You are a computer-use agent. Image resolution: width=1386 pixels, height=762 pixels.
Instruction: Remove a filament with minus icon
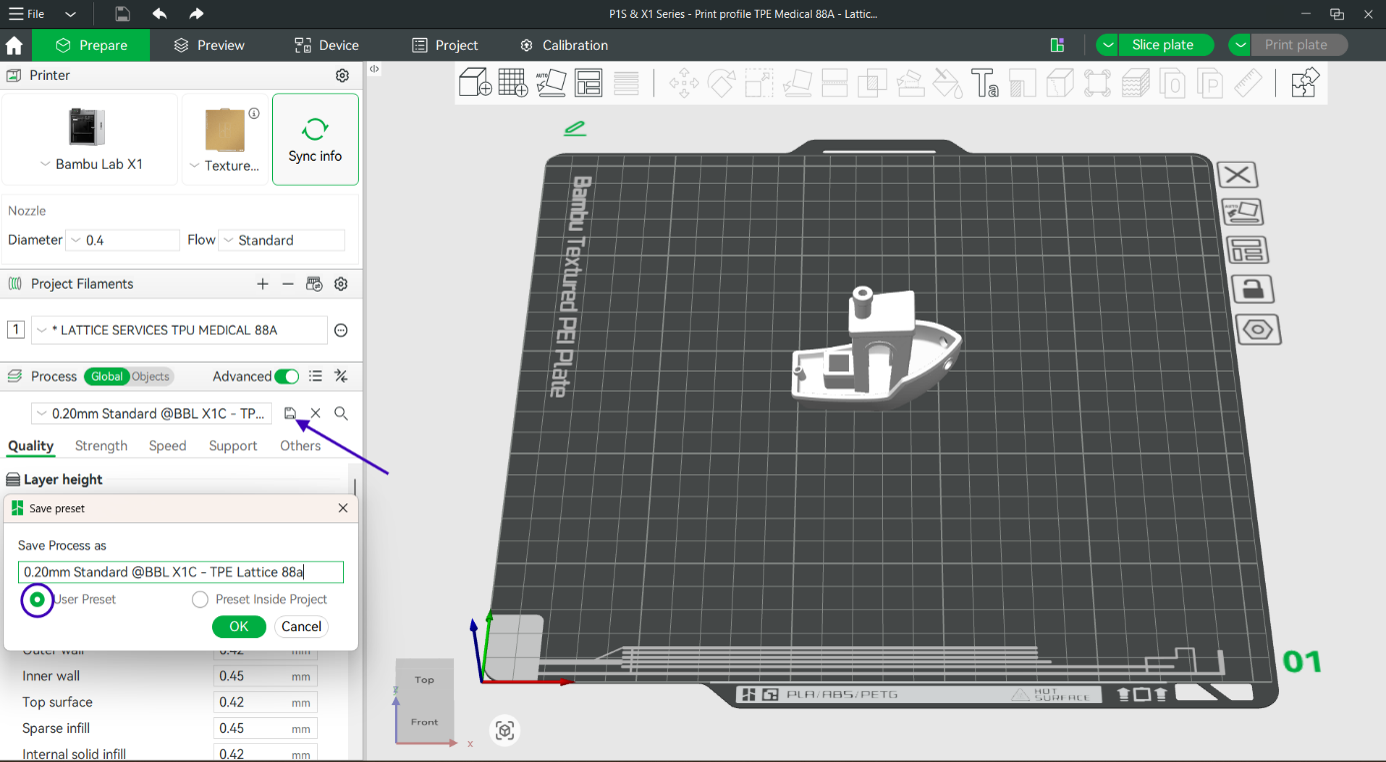[288, 284]
